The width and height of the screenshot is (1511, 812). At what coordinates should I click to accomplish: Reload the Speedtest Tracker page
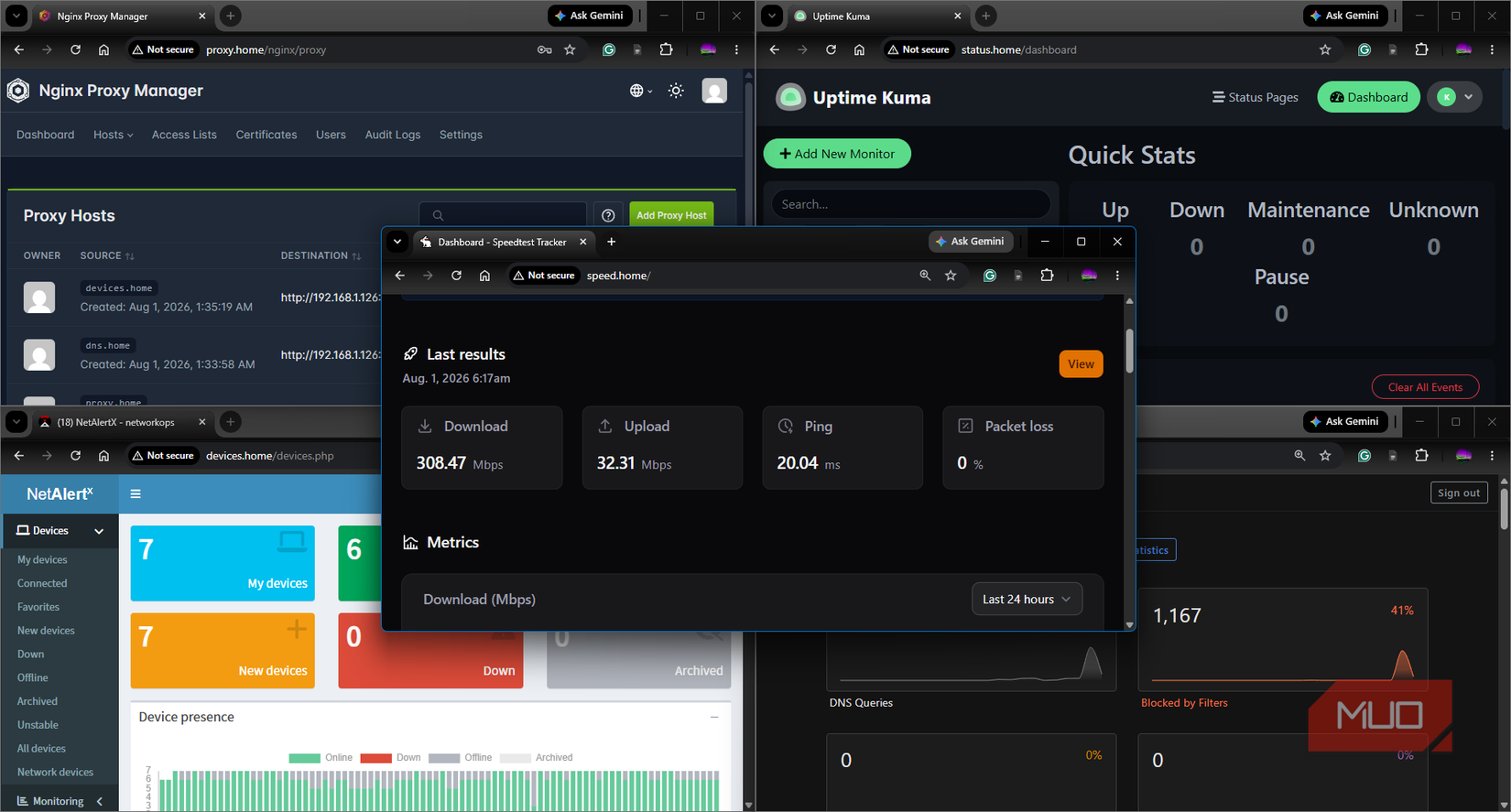456,276
